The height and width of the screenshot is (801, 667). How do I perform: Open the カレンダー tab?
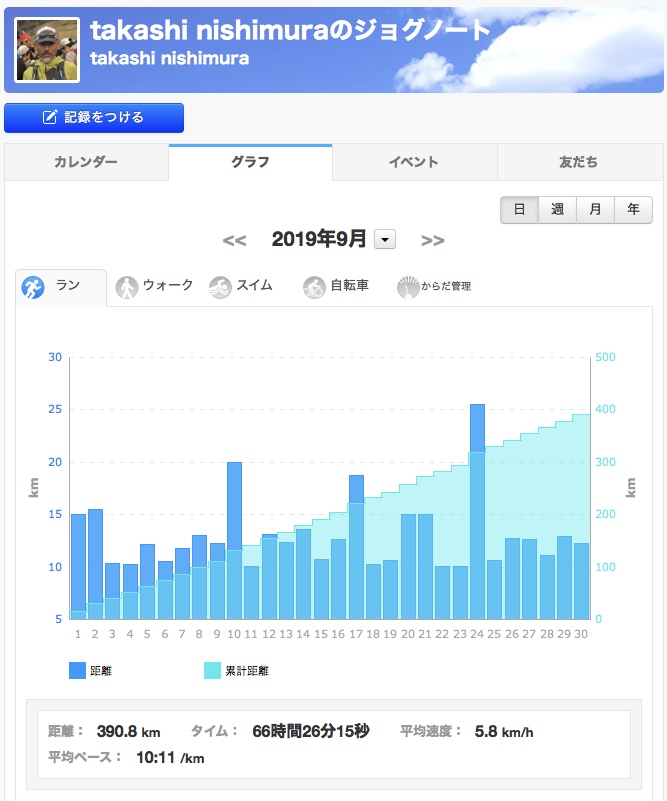(x=86, y=162)
